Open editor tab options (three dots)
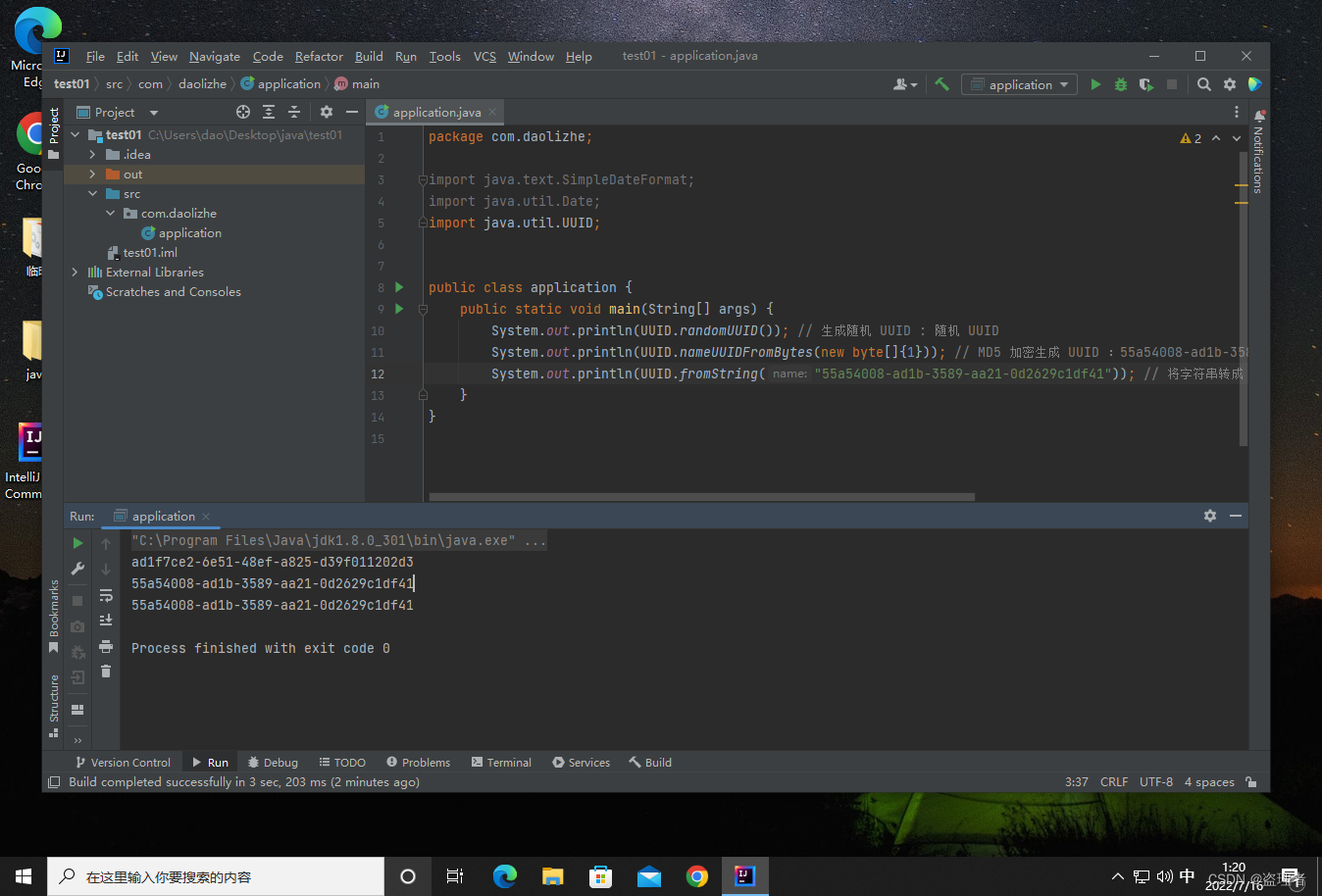1322x896 pixels. [x=1237, y=112]
